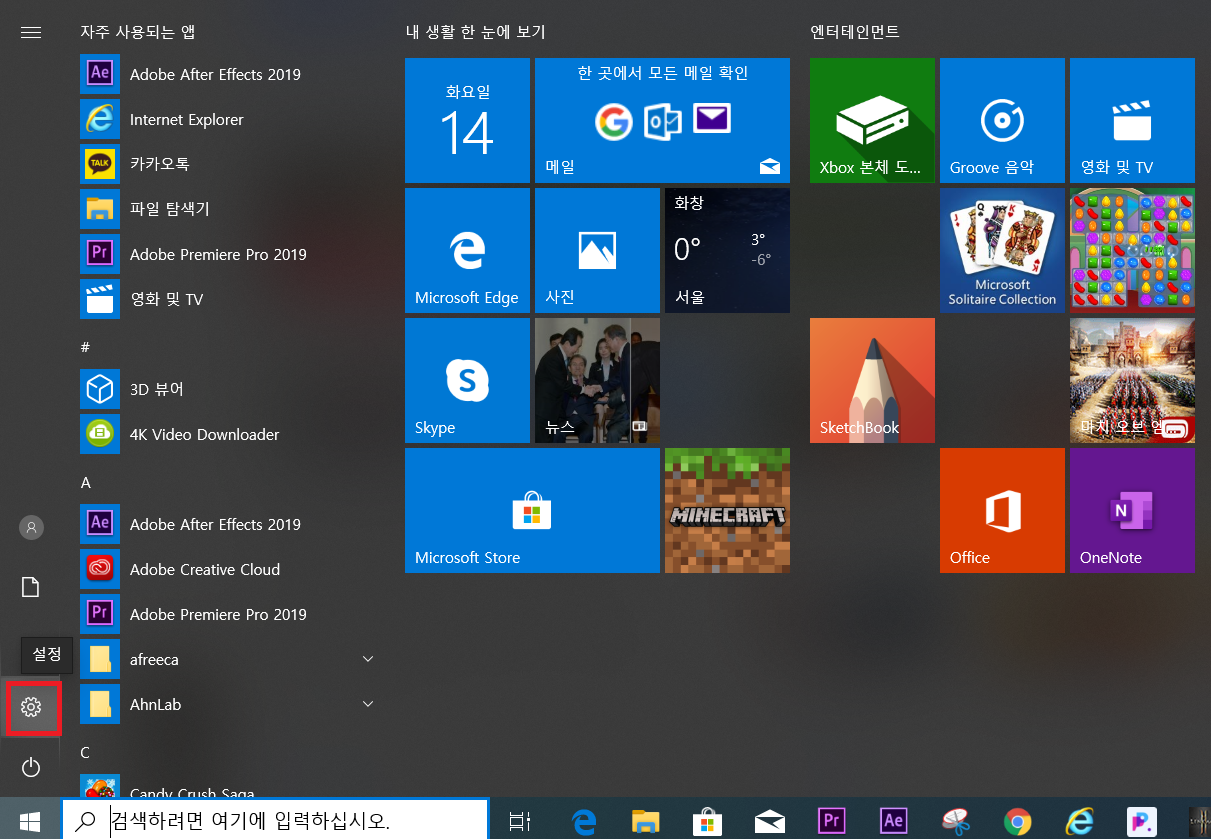This screenshot has width=1211, height=839.
Task: Click 내 생활 한 눈에 보기 group title
Action: pos(475,32)
